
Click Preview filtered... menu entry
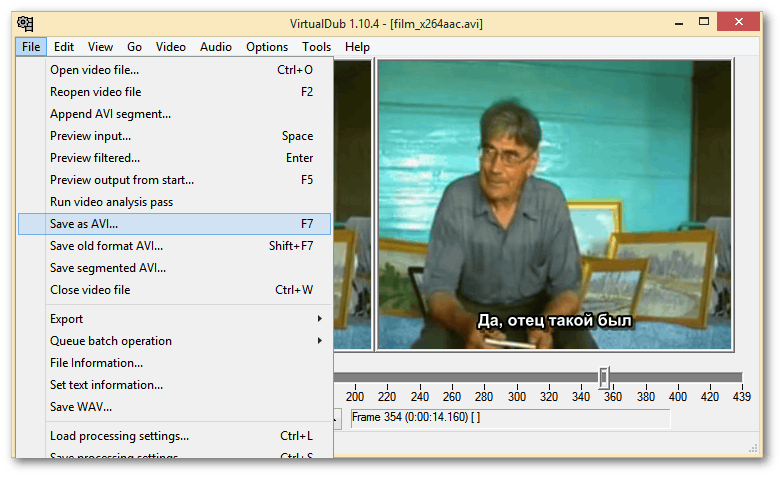pos(95,158)
